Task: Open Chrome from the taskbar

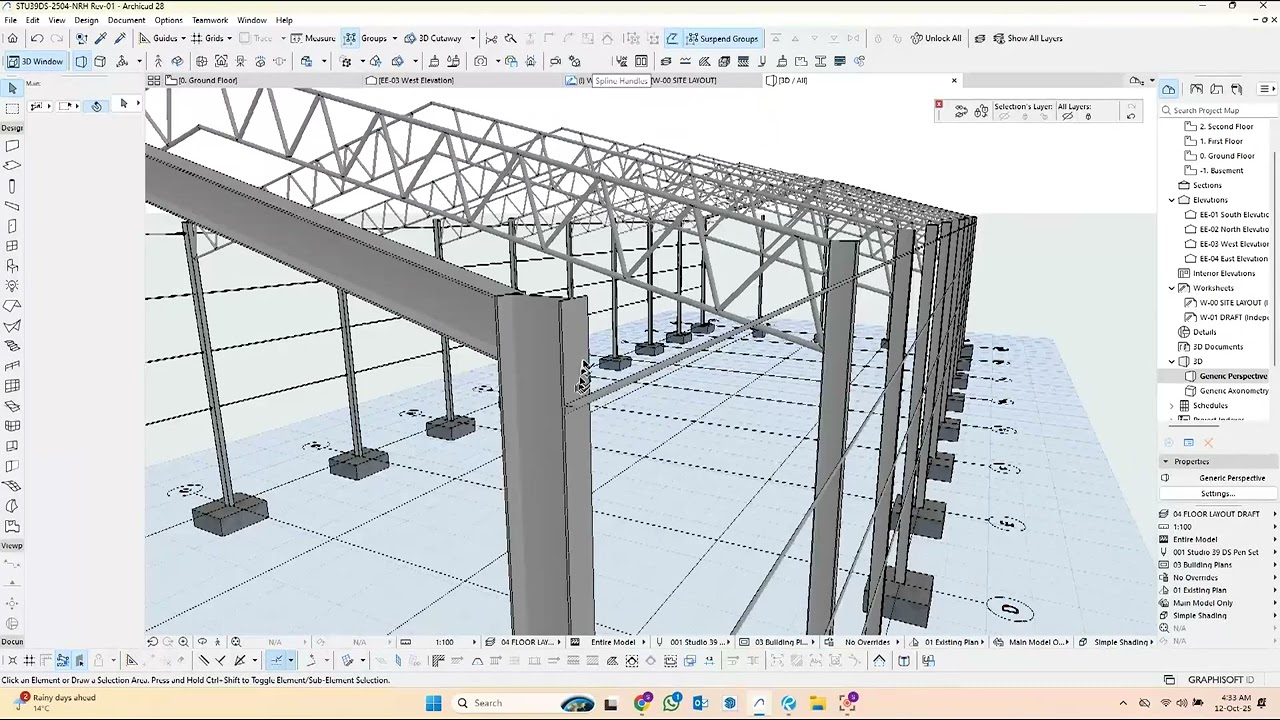Action: [x=642, y=703]
